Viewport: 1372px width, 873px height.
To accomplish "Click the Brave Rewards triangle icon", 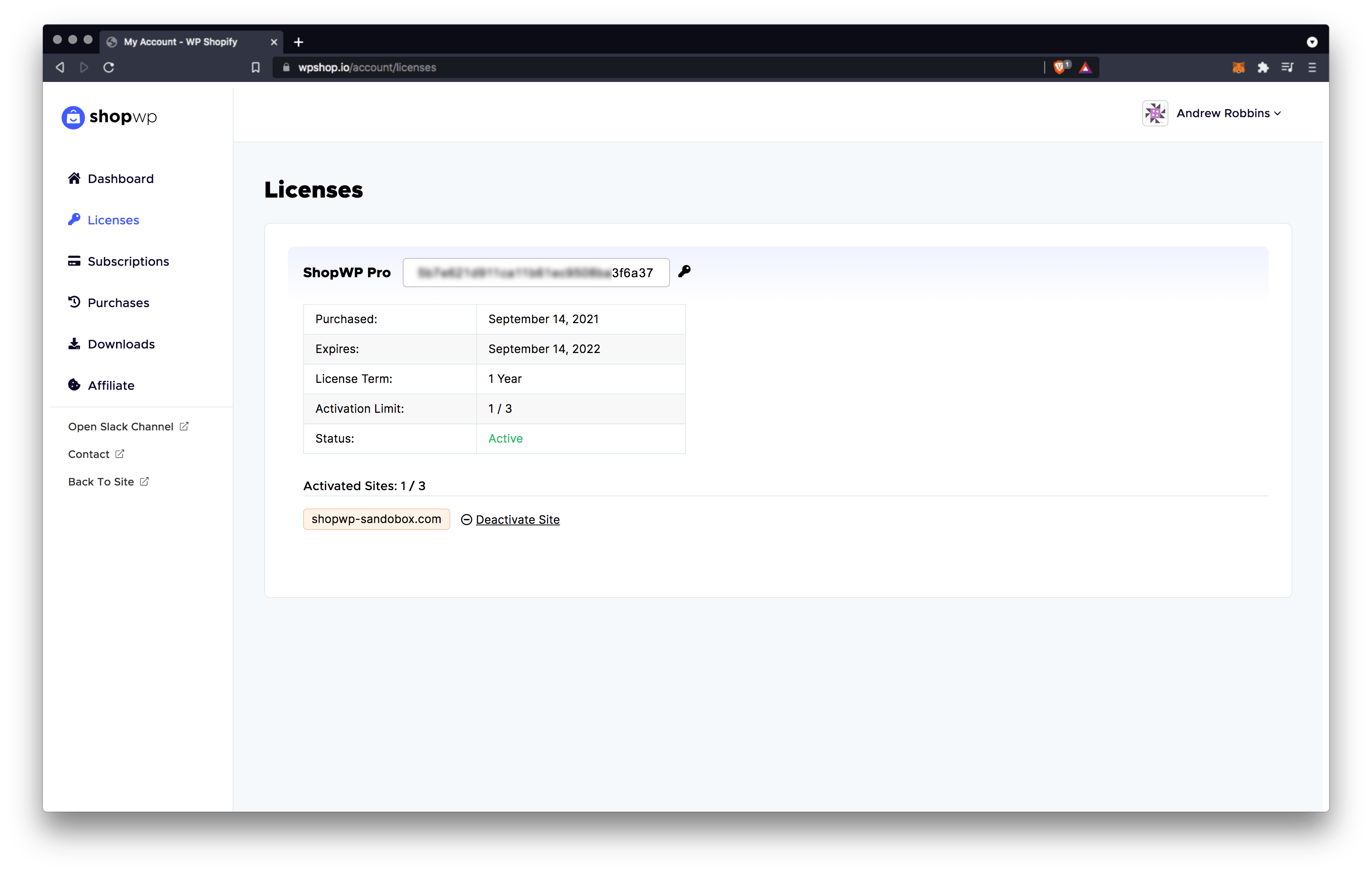I will coord(1085,67).
